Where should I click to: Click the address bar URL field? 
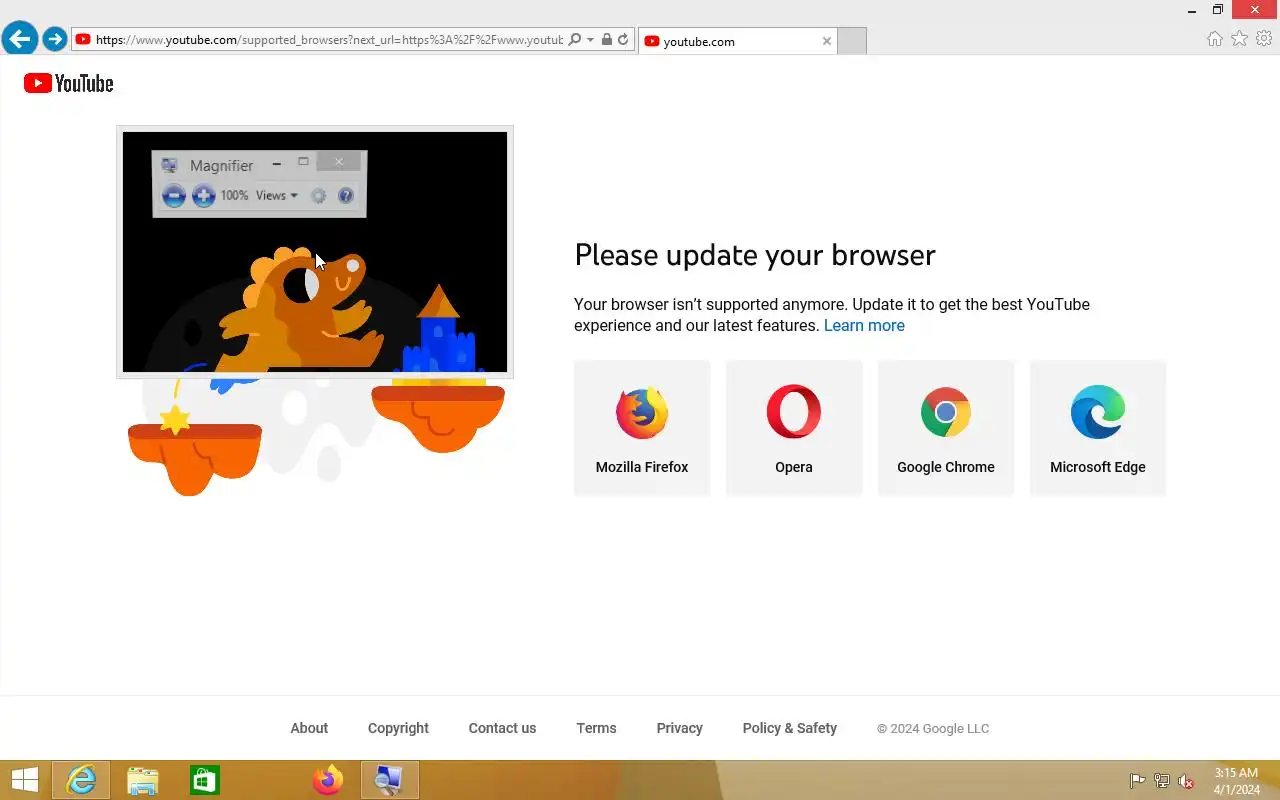click(x=329, y=40)
